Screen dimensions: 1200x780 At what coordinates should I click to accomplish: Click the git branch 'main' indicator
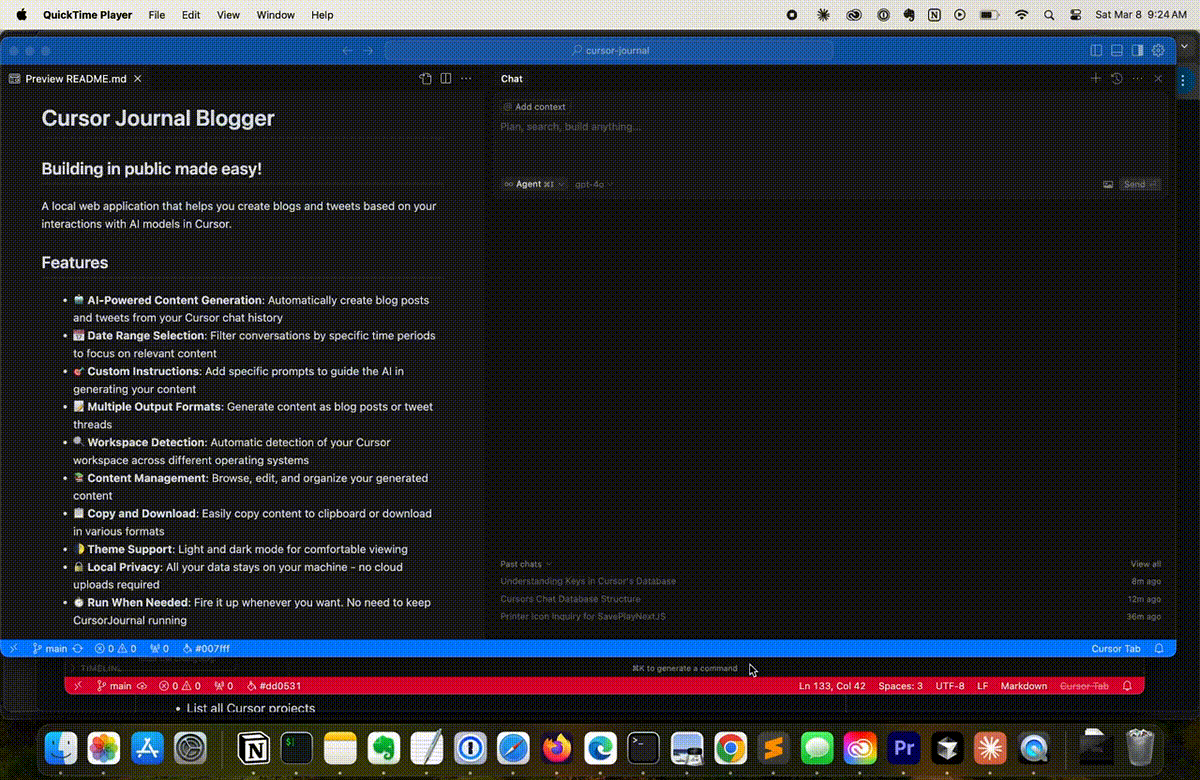[x=50, y=648]
